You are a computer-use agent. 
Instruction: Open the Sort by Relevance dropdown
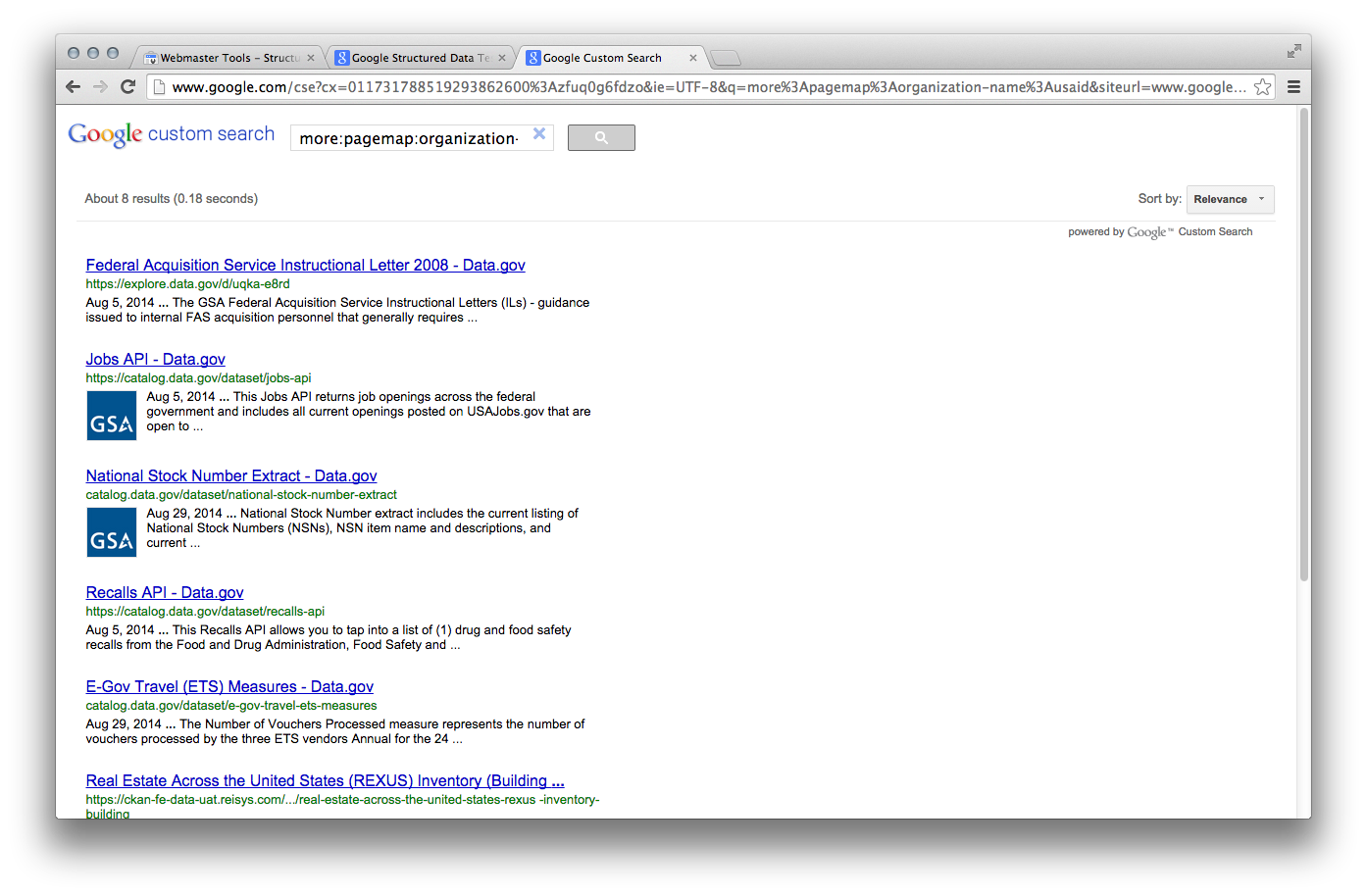[x=1230, y=199]
